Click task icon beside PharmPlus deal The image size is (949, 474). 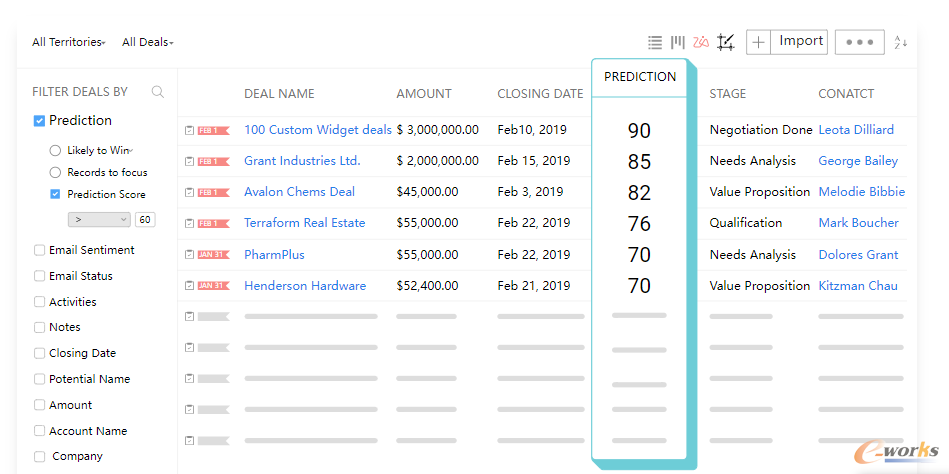tap(189, 254)
